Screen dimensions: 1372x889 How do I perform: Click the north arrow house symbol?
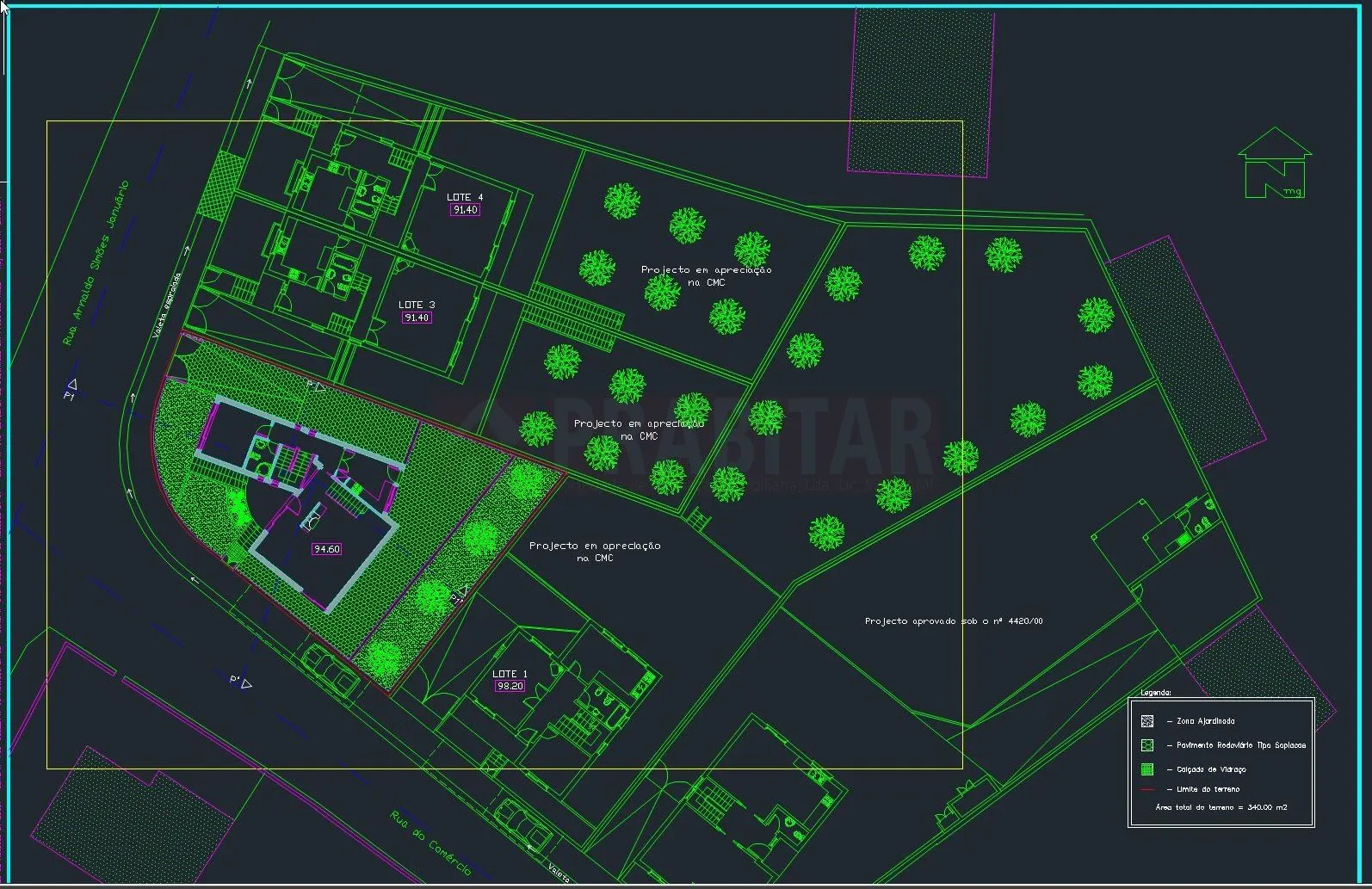(1274, 164)
